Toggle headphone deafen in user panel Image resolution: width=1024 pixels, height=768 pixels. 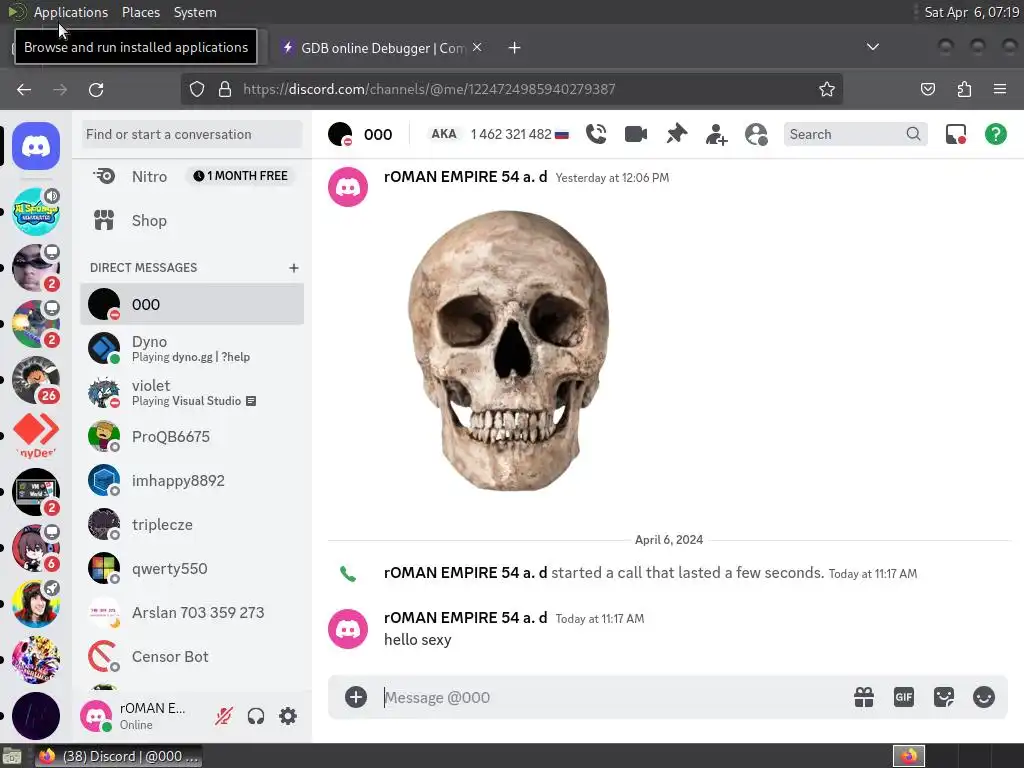click(256, 716)
